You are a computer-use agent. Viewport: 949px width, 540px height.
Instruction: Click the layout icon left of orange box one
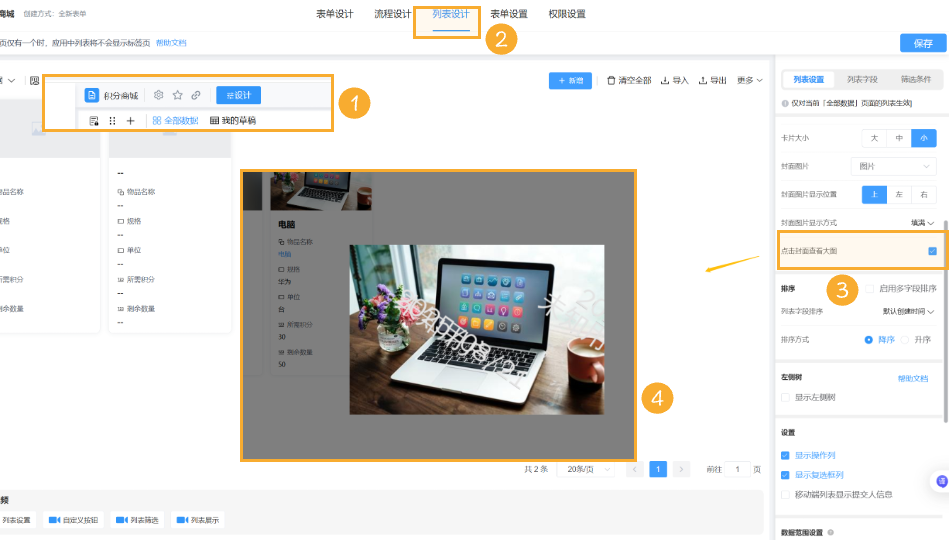point(34,81)
